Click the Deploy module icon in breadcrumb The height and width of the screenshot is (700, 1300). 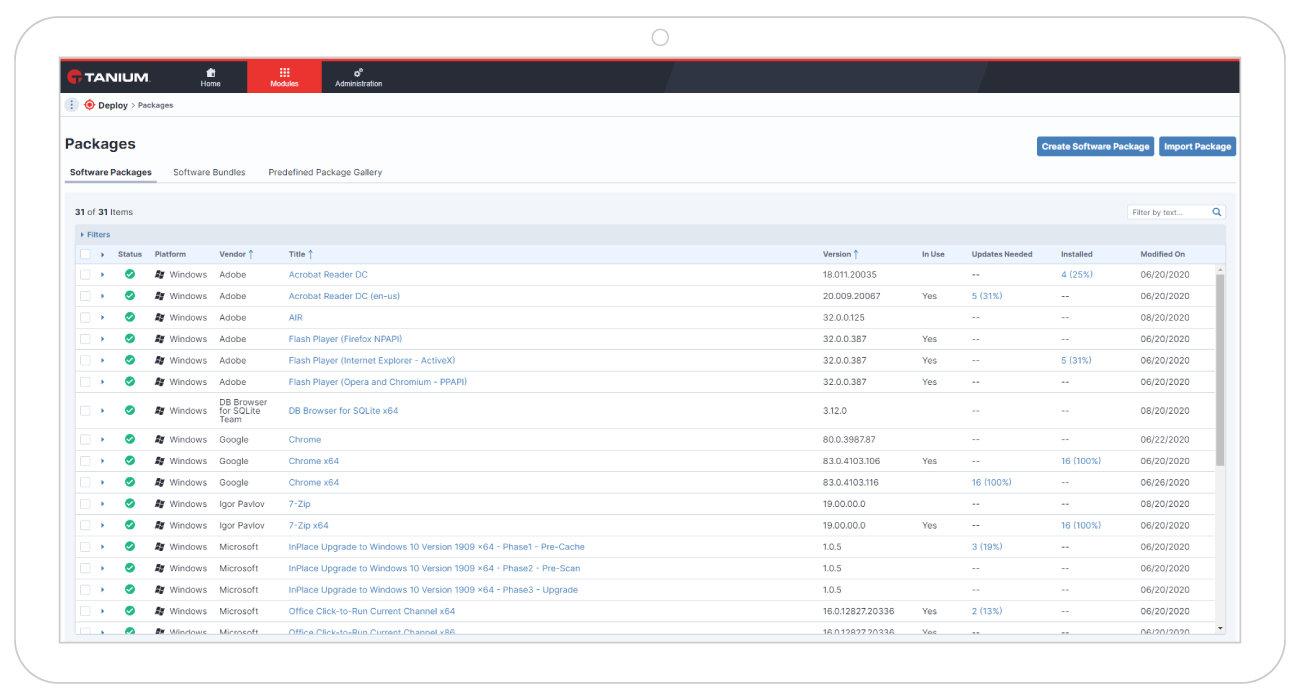(89, 105)
